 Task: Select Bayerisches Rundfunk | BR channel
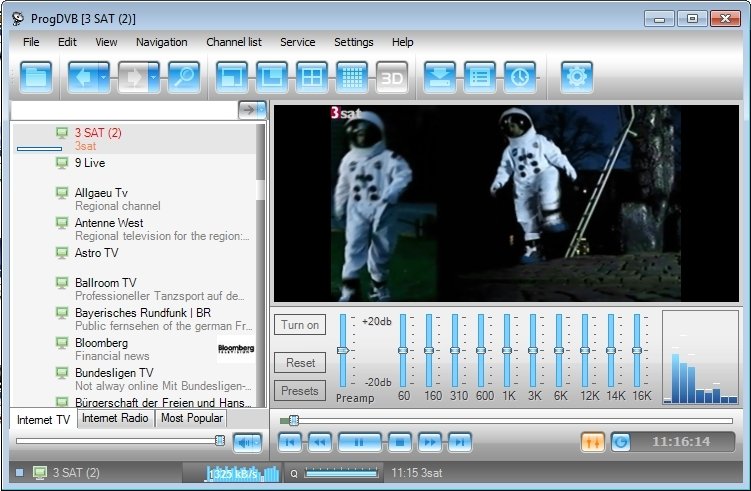135,319
